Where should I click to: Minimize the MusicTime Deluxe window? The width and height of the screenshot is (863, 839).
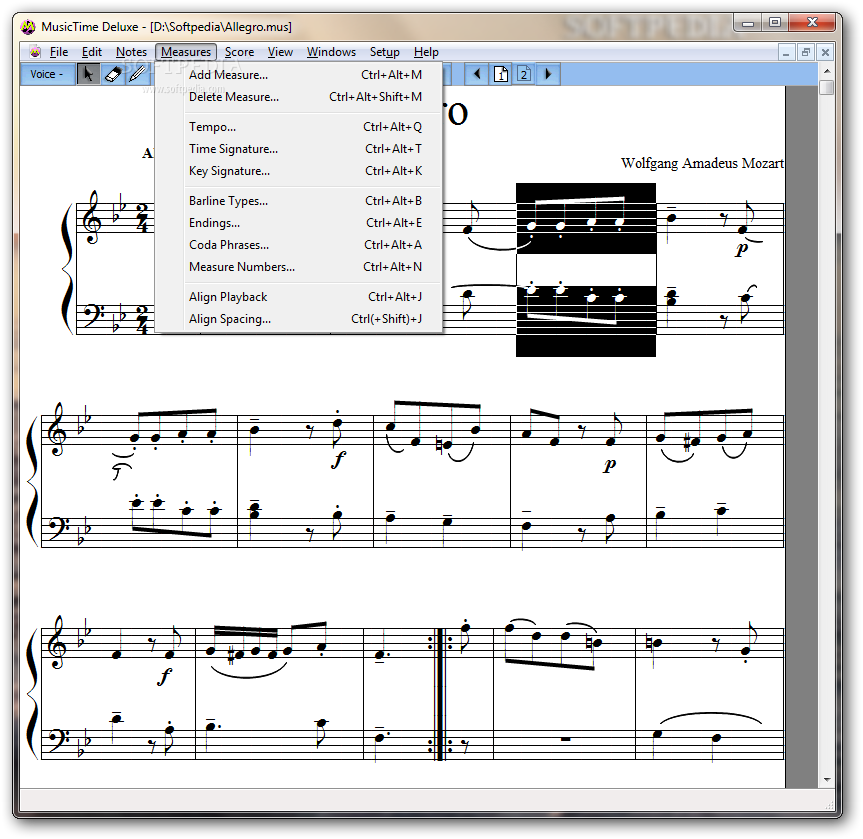747,23
